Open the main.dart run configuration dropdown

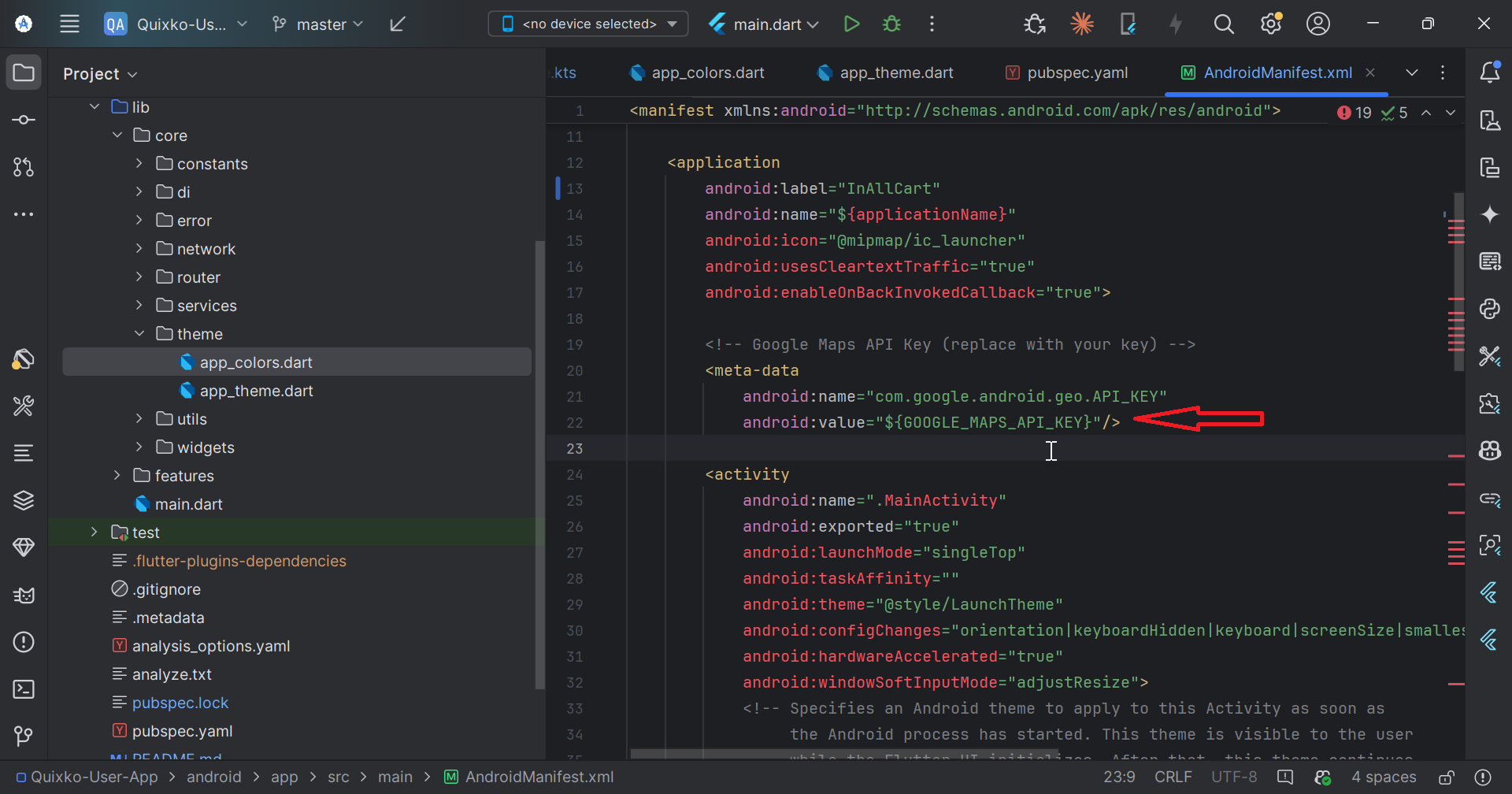pos(764,24)
